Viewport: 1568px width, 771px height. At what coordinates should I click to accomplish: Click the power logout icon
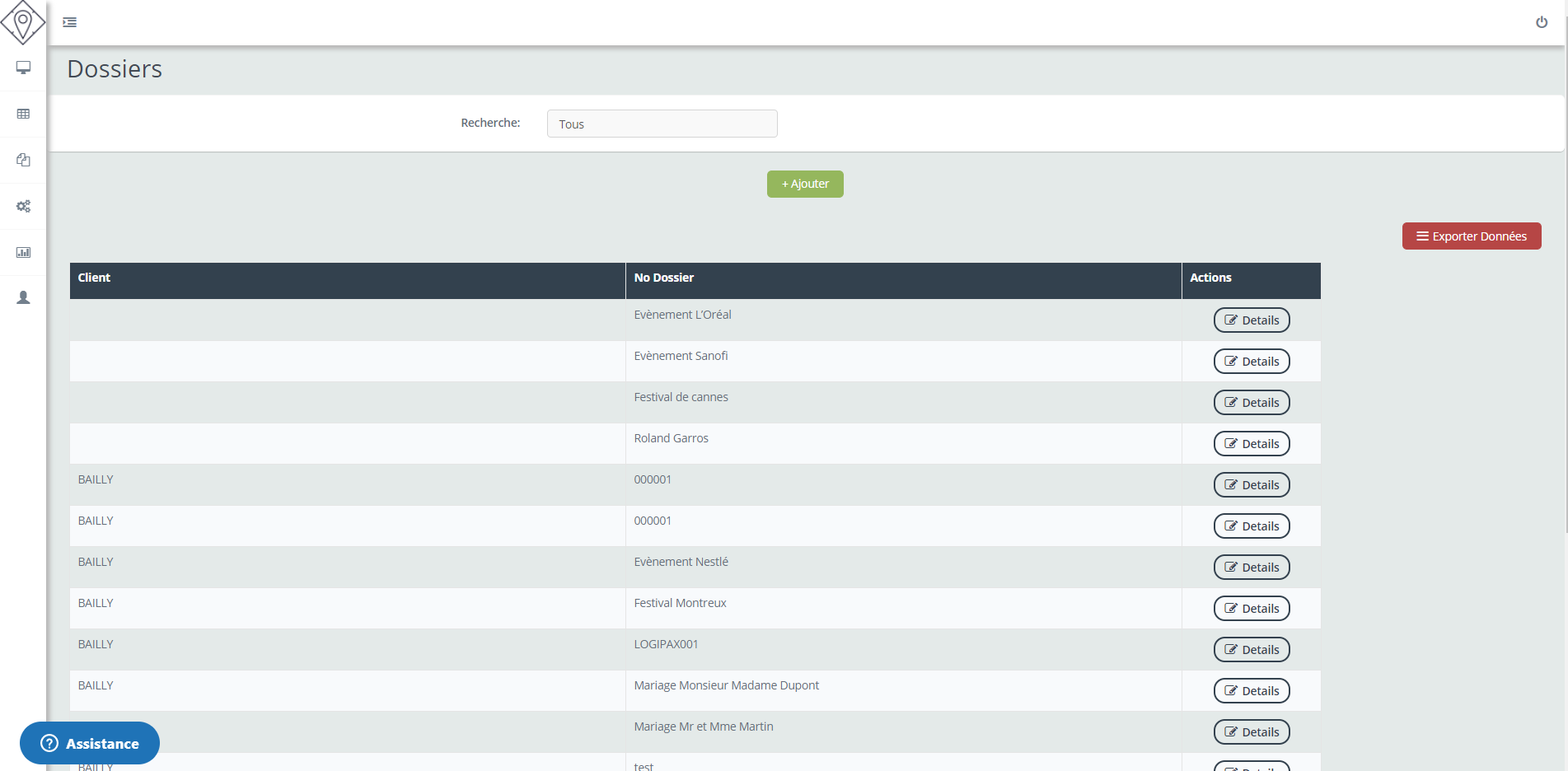[x=1541, y=22]
